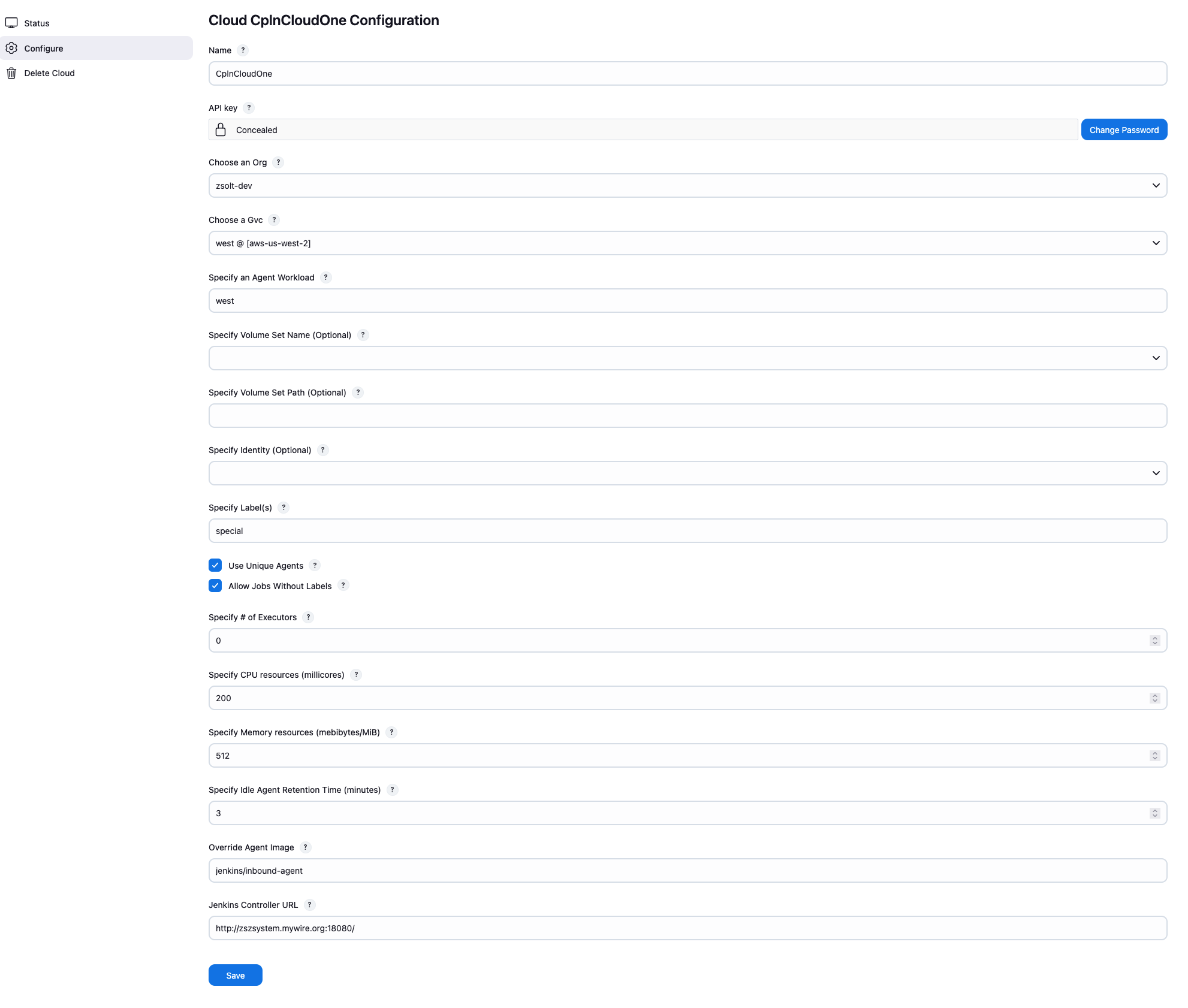1188x1008 pixels.
Task: Click the Configure gear icon
Action: (11, 48)
